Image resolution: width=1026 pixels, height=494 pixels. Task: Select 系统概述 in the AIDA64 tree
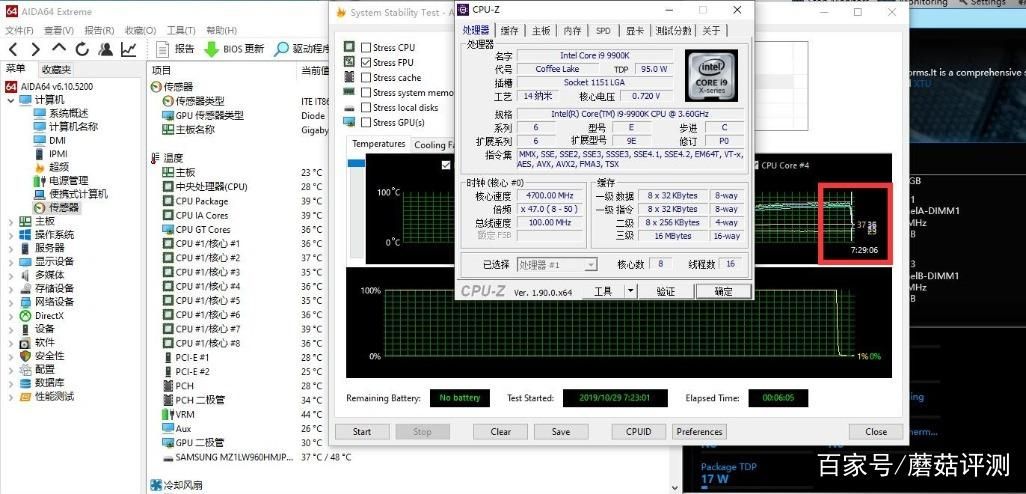tap(68, 113)
